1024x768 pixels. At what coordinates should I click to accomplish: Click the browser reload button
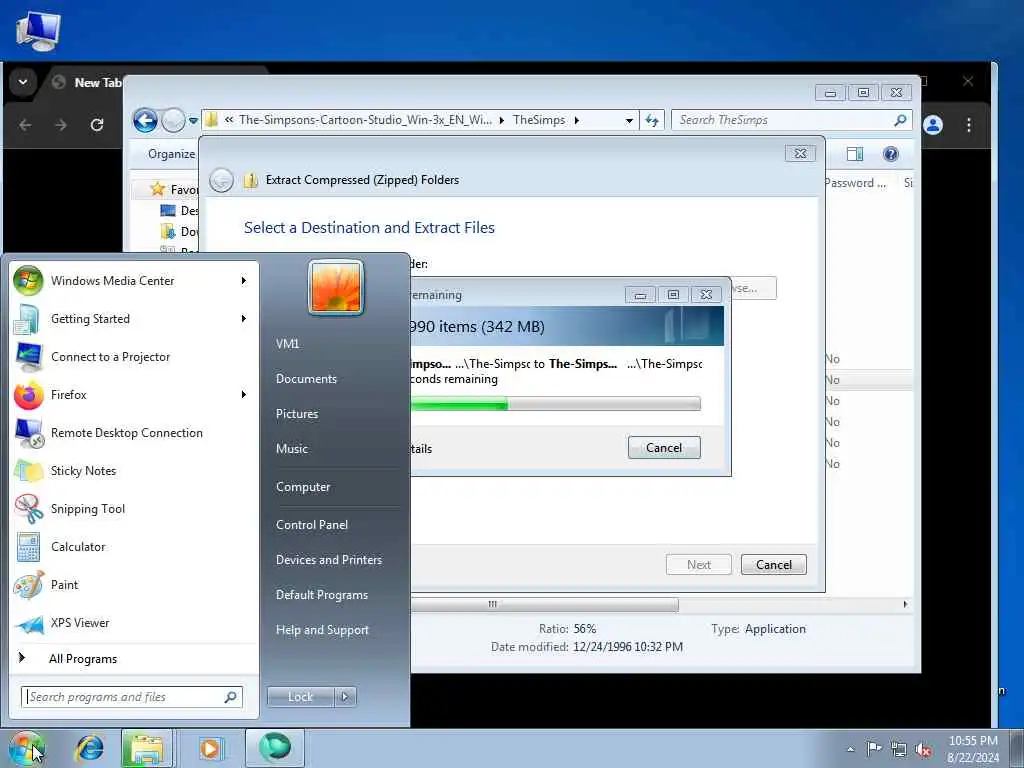(97, 125)
